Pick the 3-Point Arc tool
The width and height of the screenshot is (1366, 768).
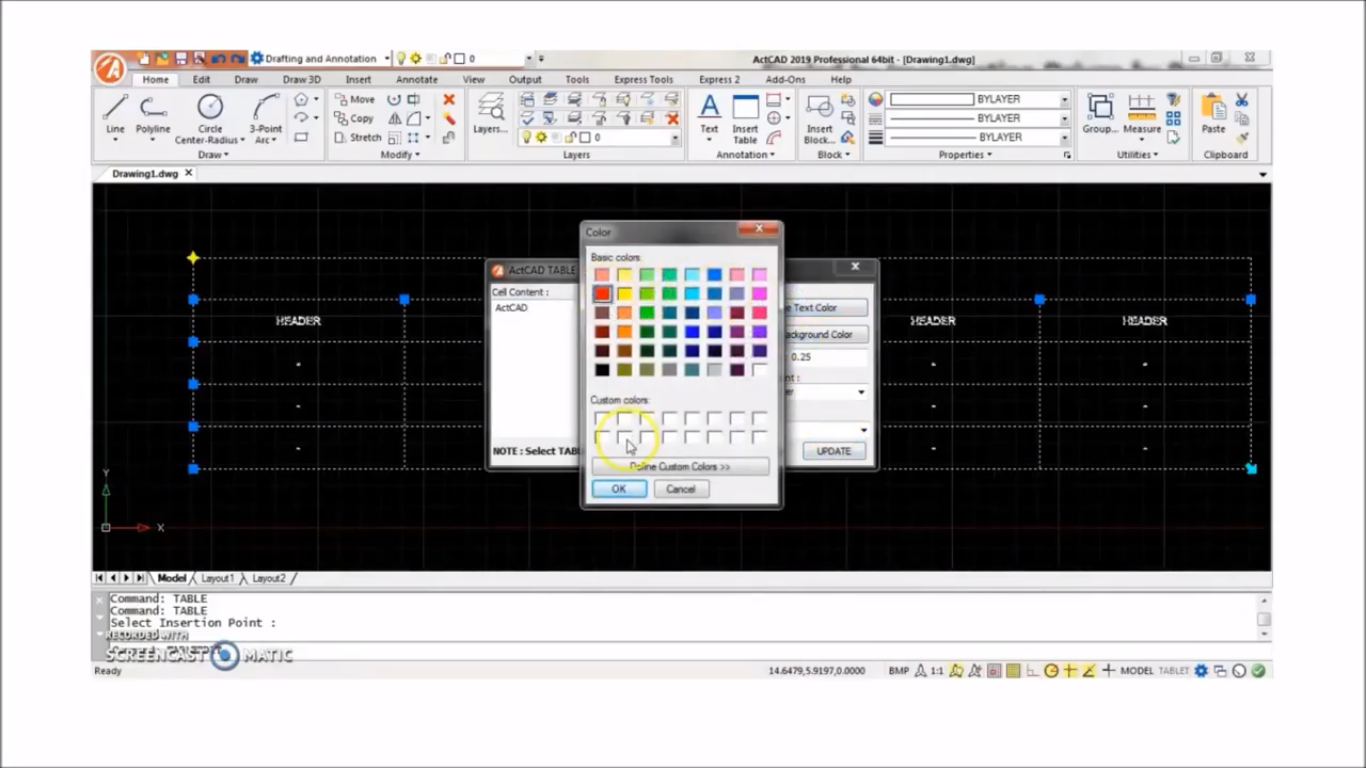point(266,118)
